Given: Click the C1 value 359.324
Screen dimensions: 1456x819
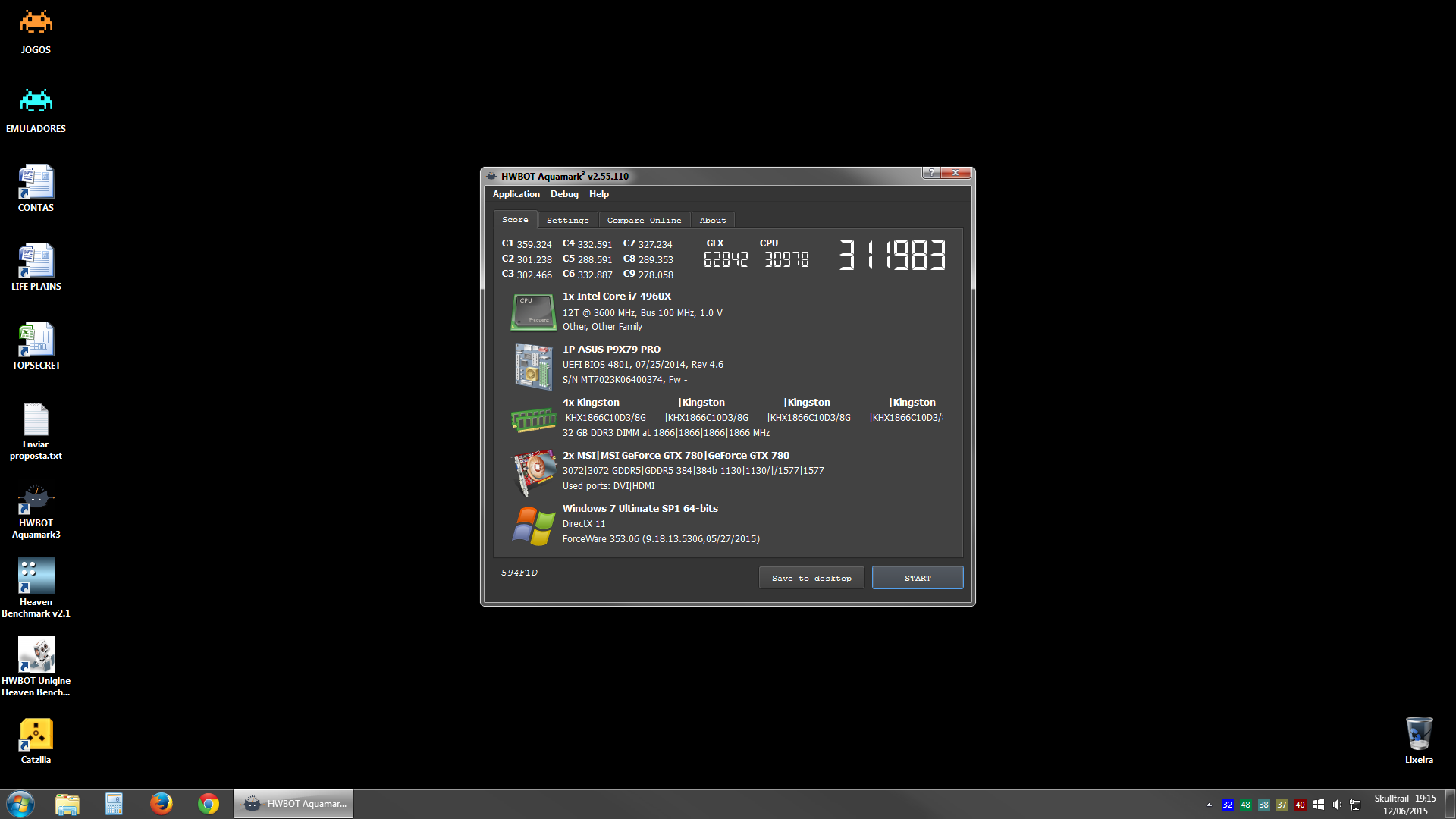Looking at the screenshot, I should coord(534,244).
